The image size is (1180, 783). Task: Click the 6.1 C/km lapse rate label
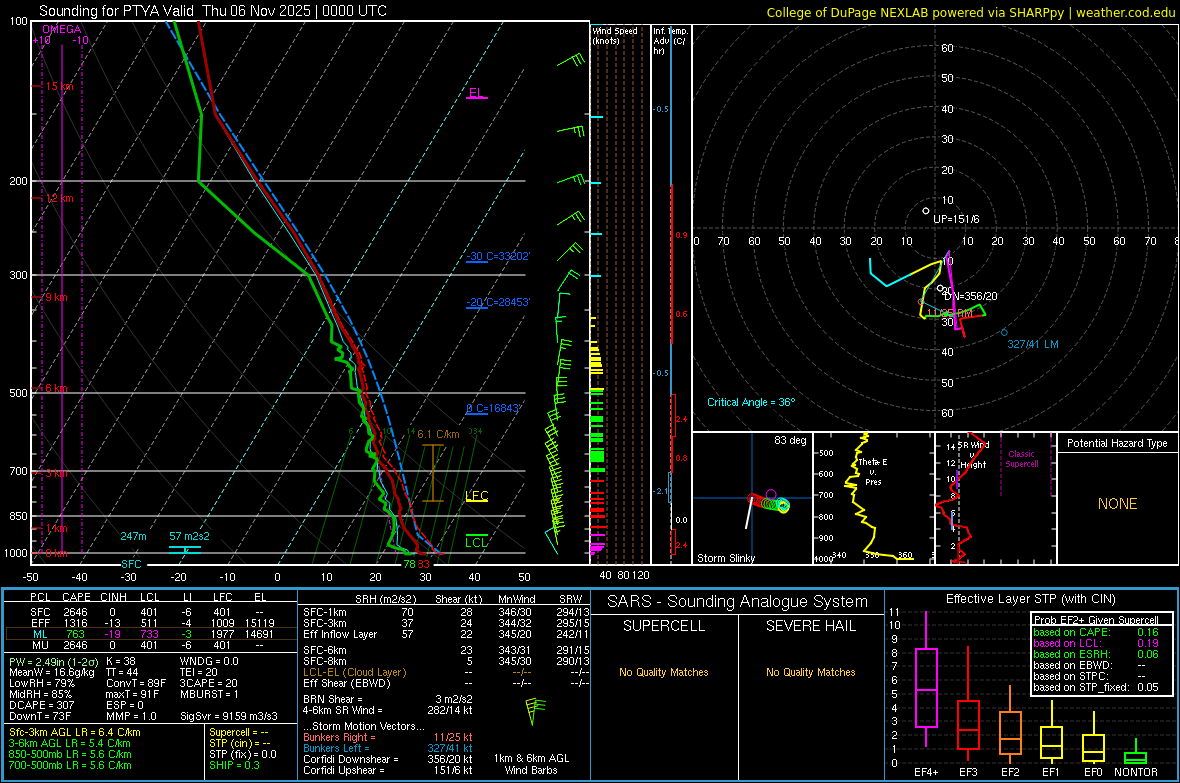(x=438, y=434)
